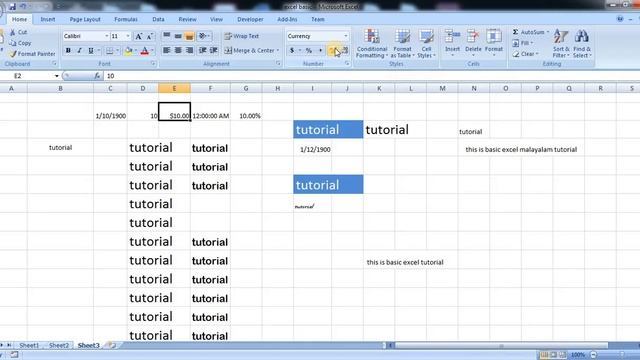Open Conditional Formatting menu
The image size is (640, 360).
(x=371, y=43)
